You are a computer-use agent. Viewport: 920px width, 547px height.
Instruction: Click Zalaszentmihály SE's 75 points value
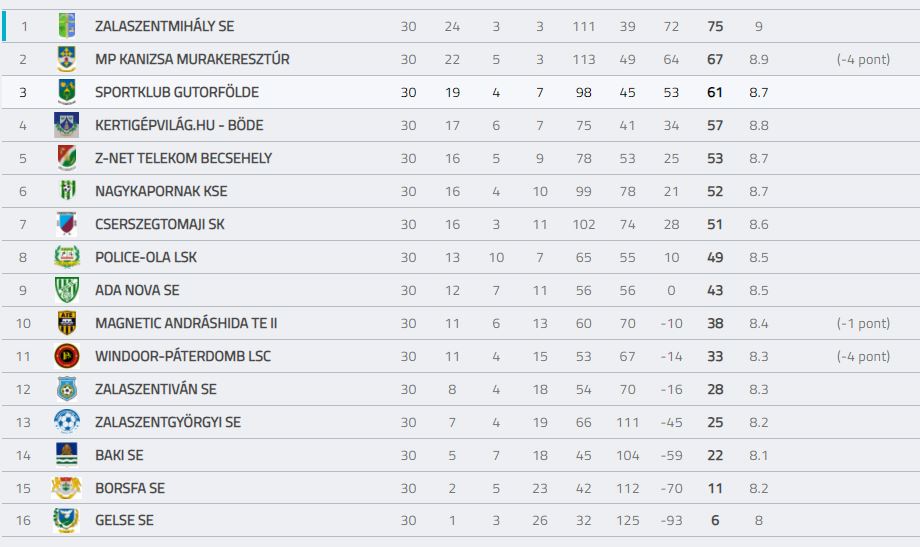coord(715,26)
